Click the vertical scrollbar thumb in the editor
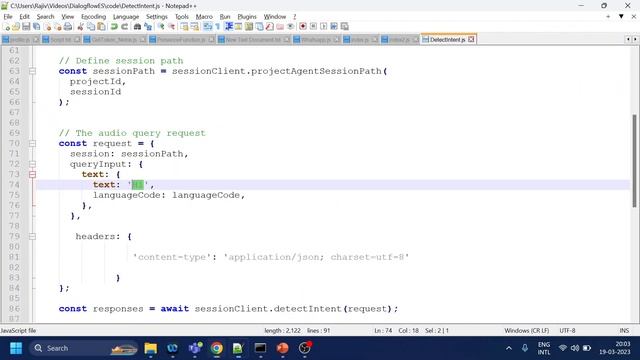This screenshot has width=640, height=360. click(634, 161)
